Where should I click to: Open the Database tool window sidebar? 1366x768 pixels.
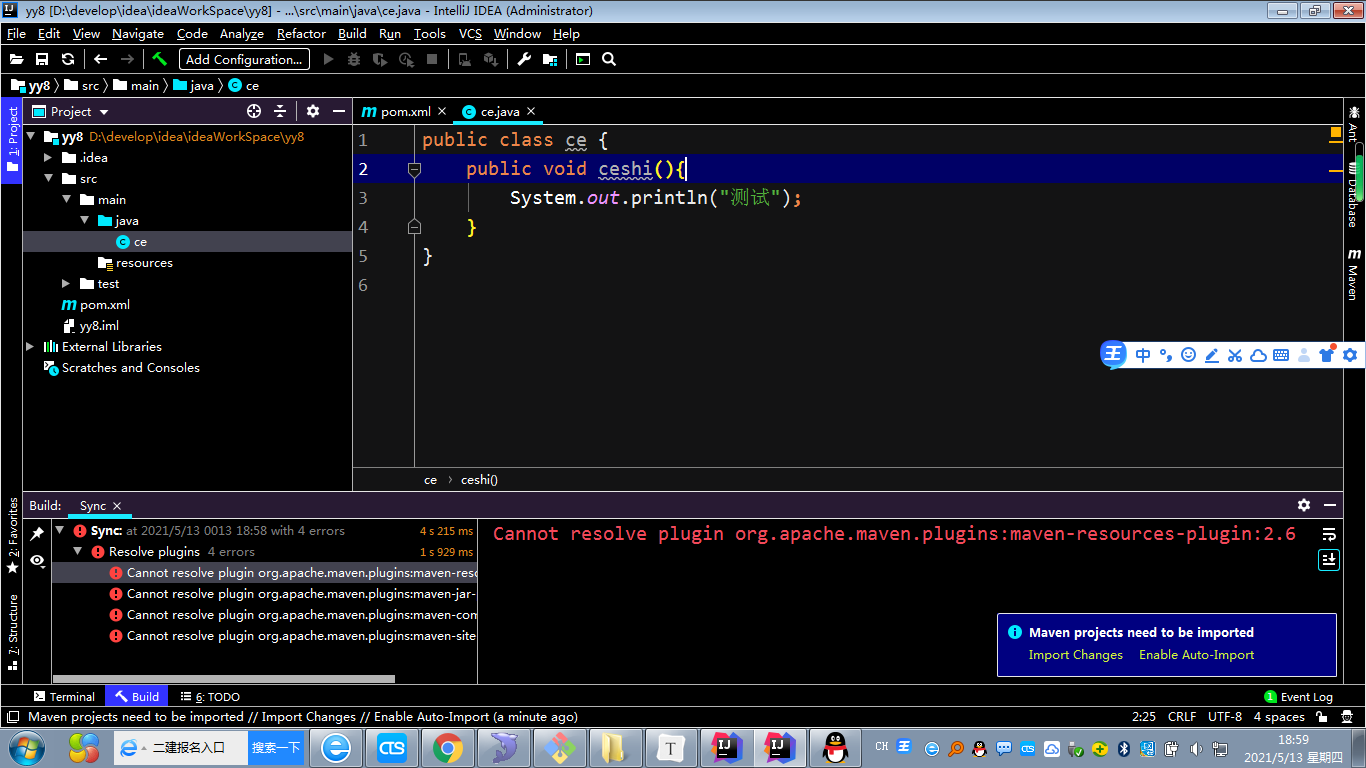[x=1353, y=194]
